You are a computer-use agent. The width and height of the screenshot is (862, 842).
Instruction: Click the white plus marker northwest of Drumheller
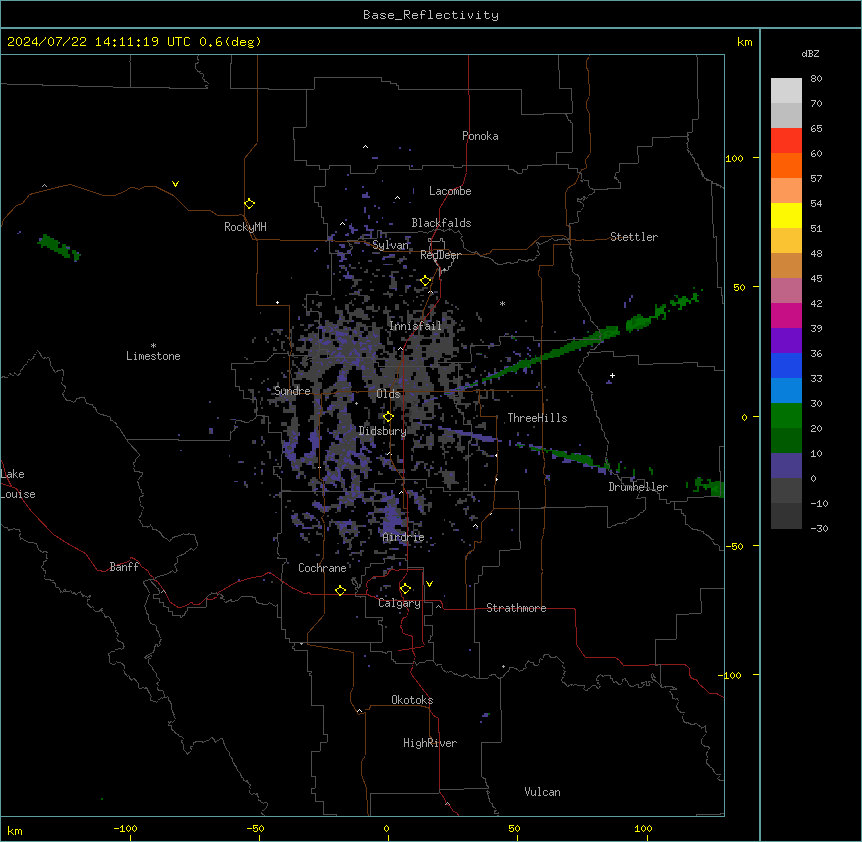(x=612, y=375)
